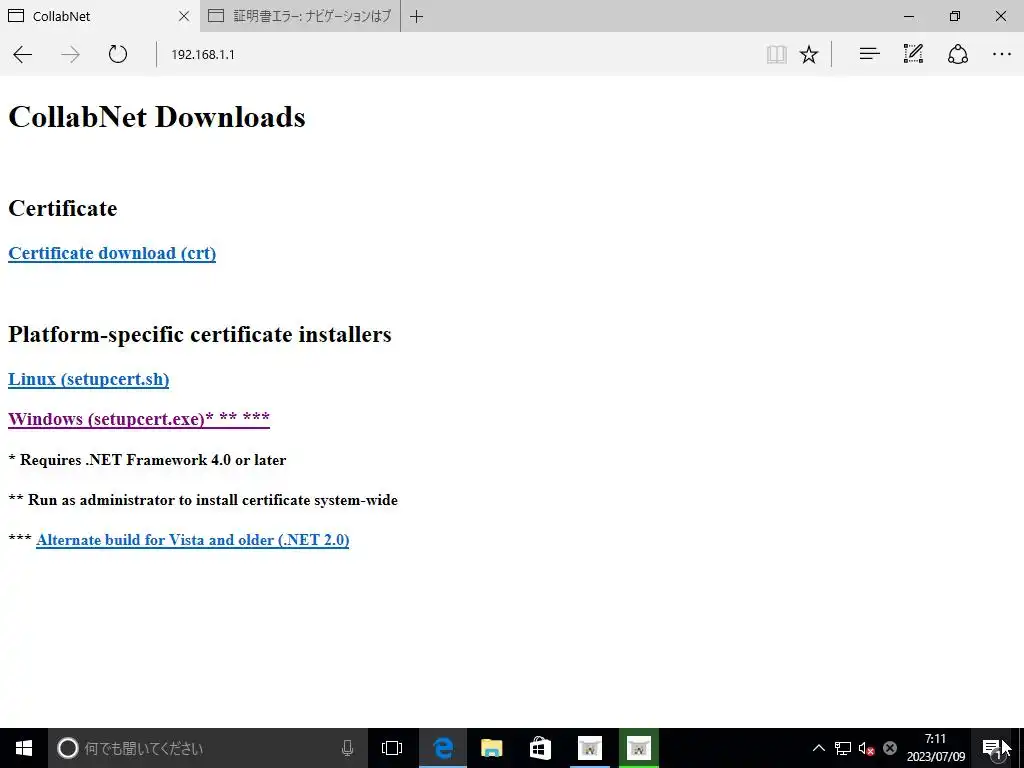Open reading view book icon
This screenshot has width=1024, height=768.
pos(776,54)
